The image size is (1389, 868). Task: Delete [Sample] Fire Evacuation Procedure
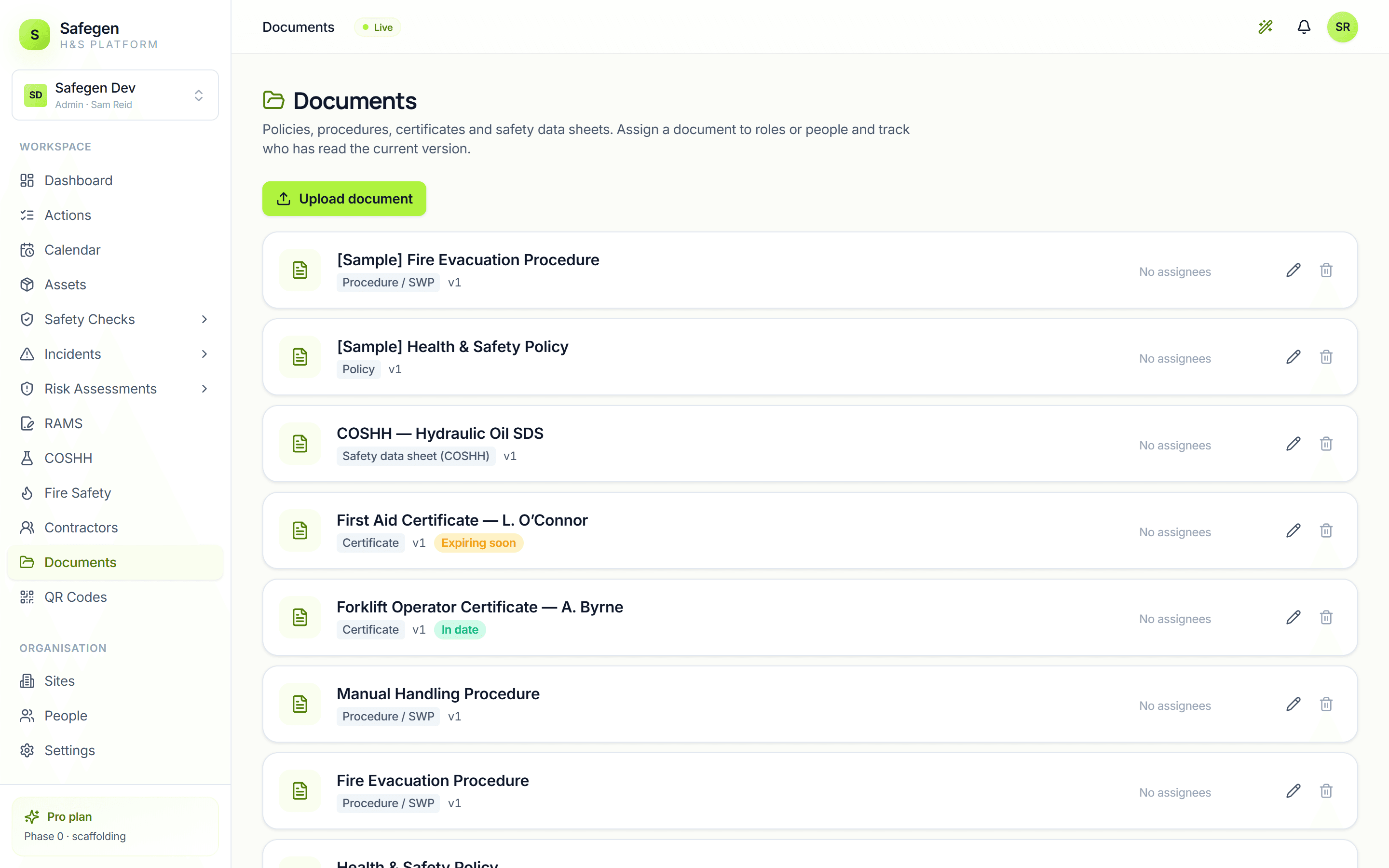[1326, 271]
